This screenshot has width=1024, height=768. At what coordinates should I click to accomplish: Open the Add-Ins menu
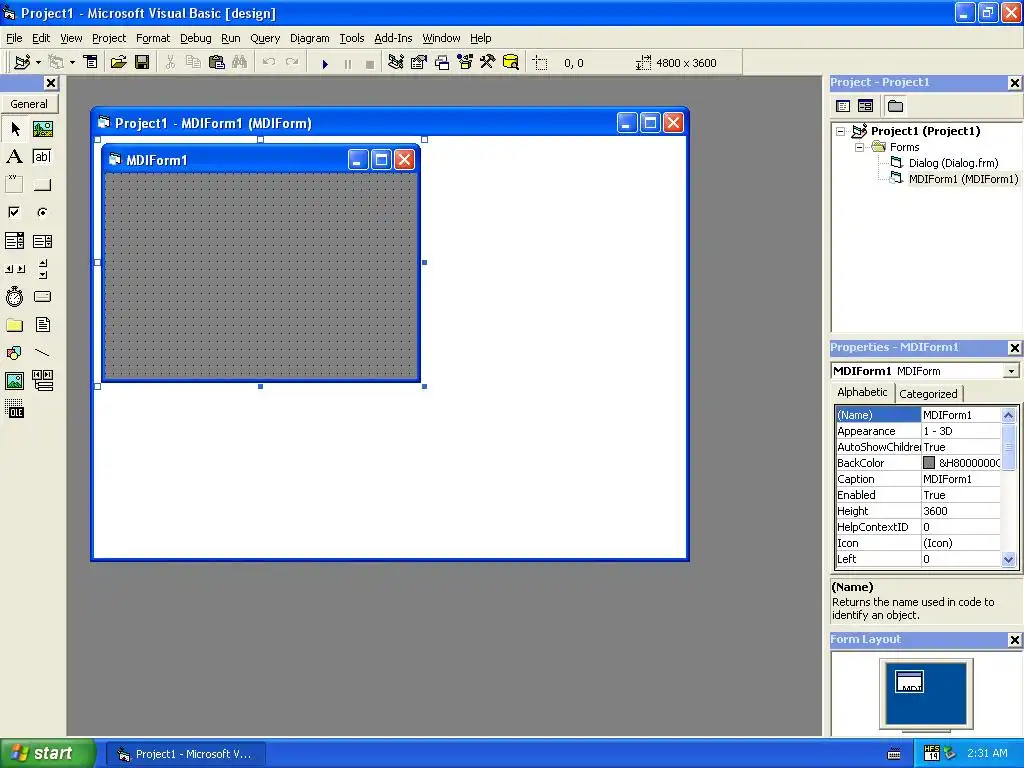(x=392, y=38)
